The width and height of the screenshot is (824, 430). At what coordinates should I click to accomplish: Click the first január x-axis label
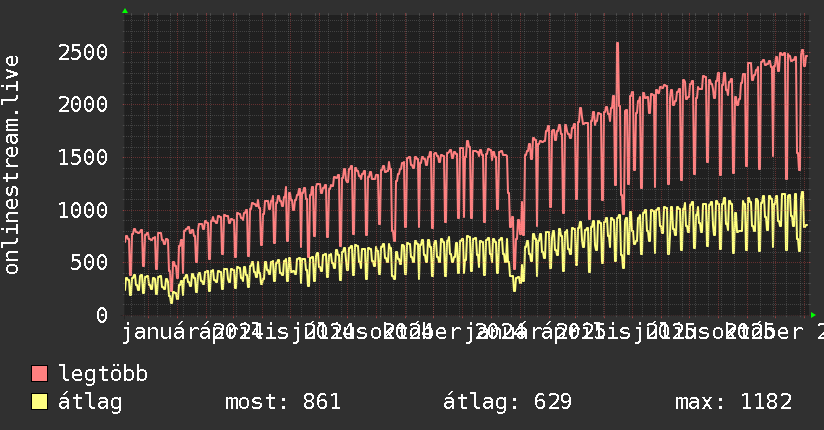160,332
